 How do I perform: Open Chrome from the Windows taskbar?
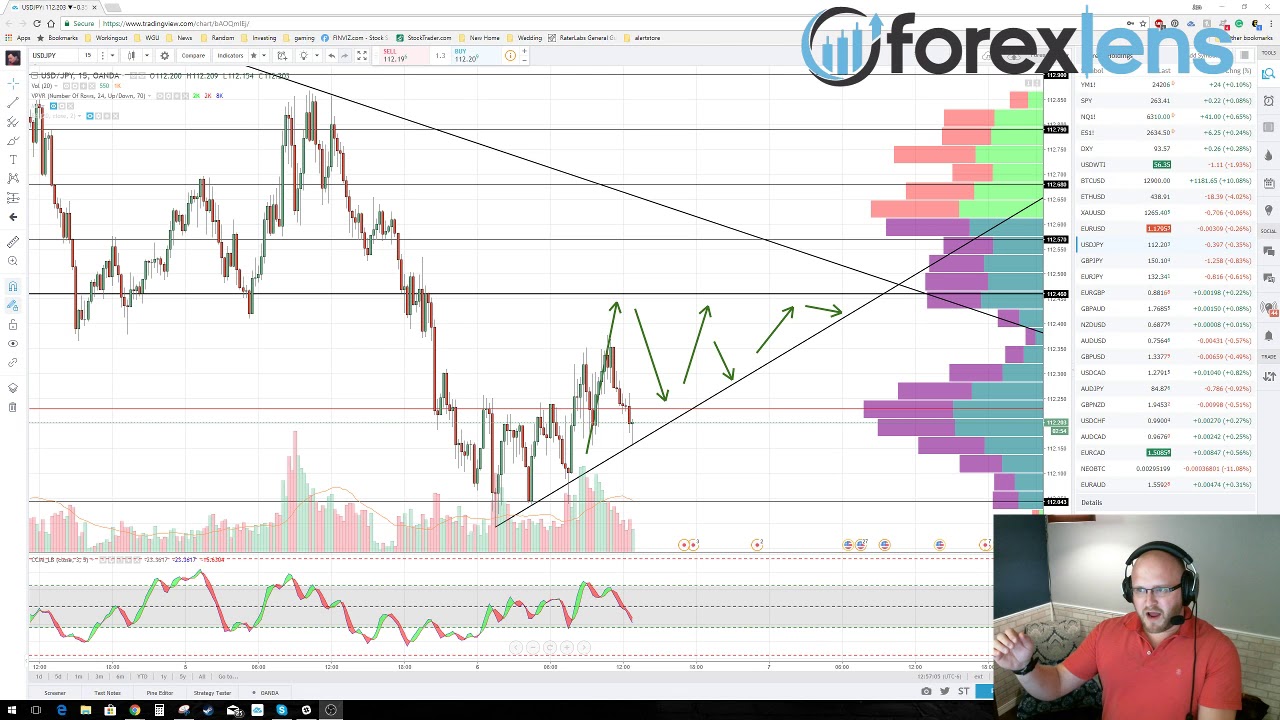134,711
